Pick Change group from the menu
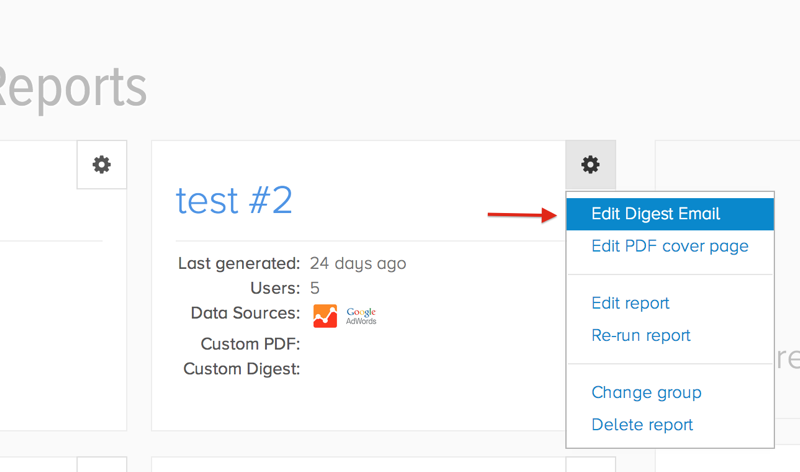The image size is (800, 472). (x=646, y=392)
